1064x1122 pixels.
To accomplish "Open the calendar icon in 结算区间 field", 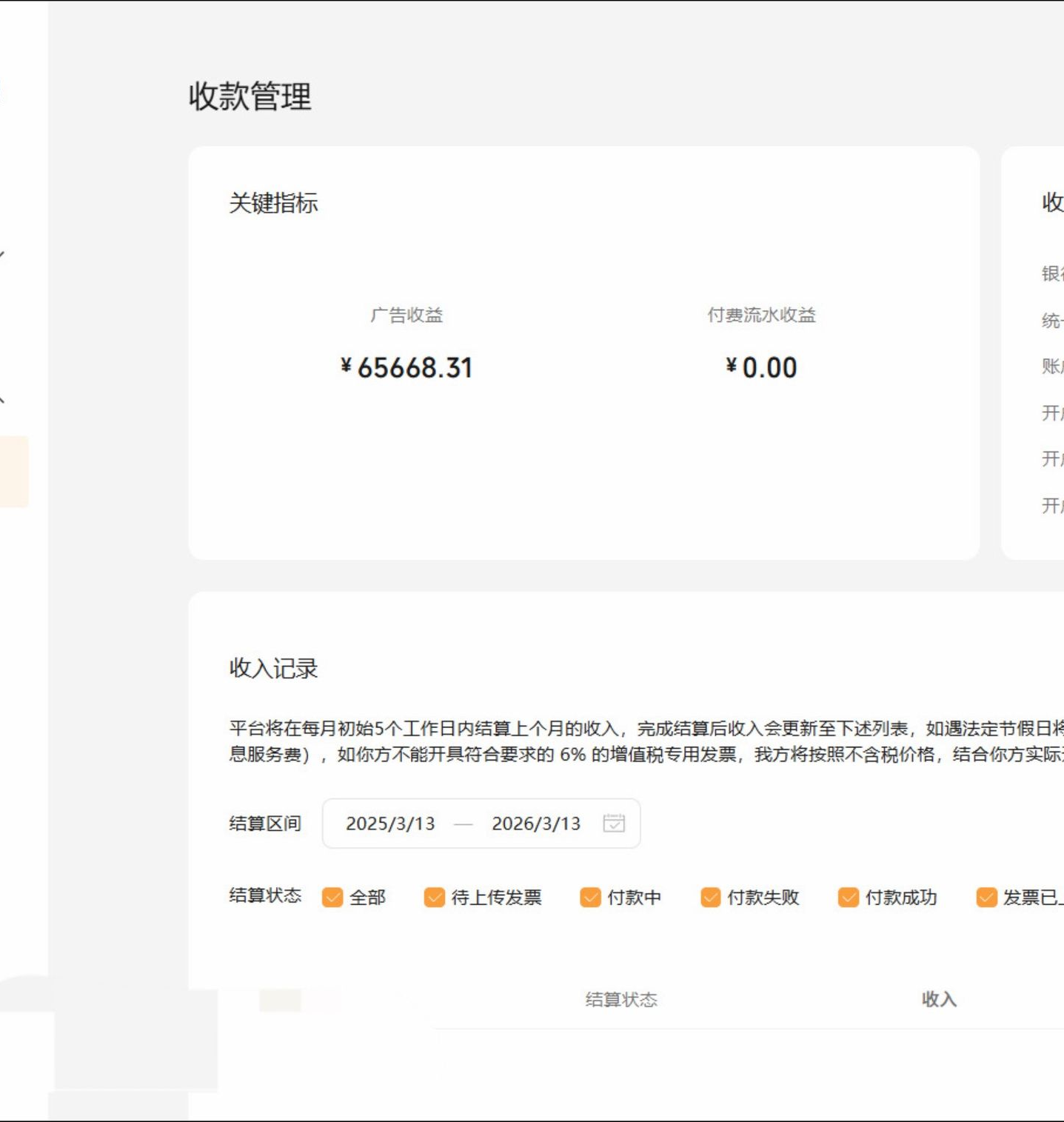I will tap(614, 823).
